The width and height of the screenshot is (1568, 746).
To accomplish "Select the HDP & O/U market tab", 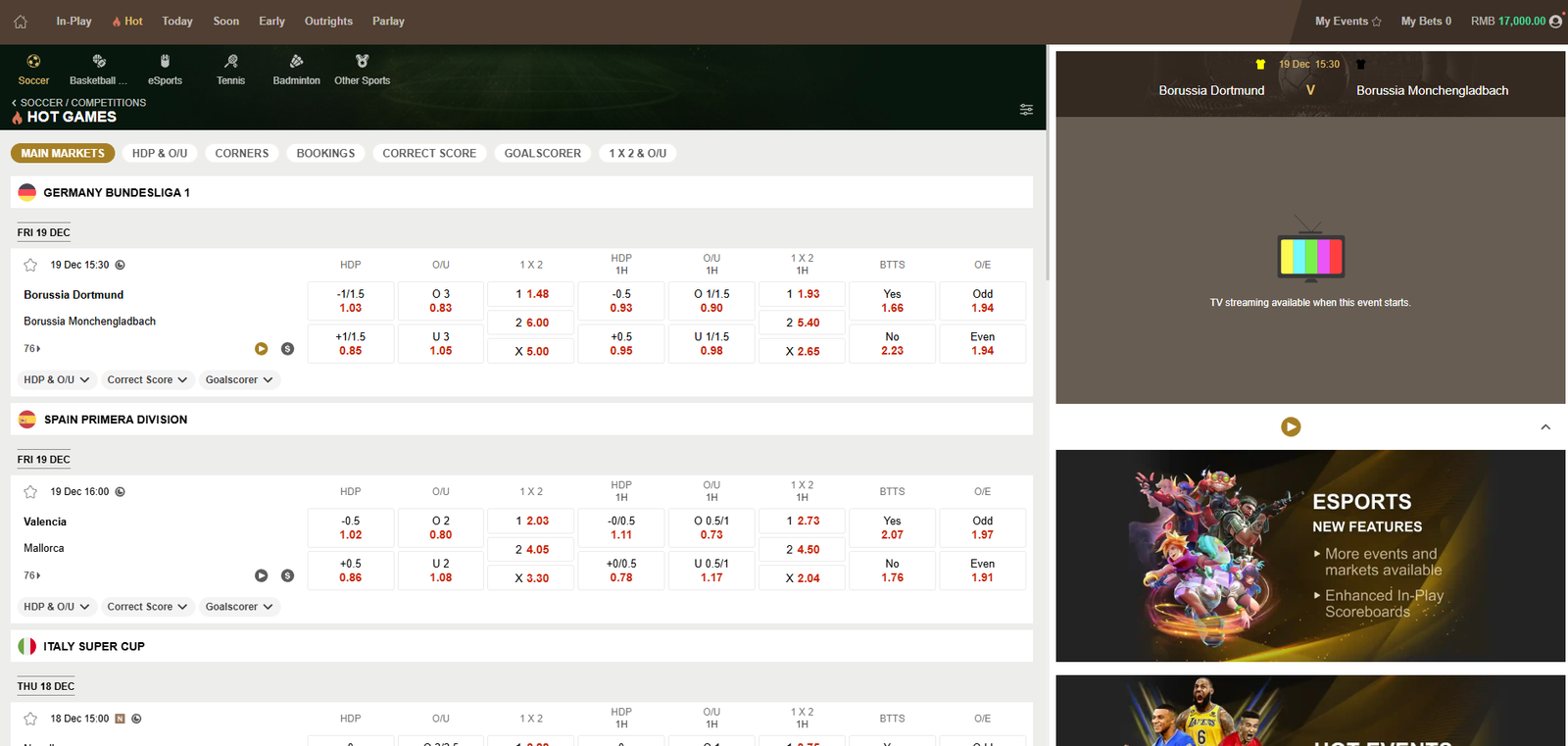I will (x=160, y=153).
